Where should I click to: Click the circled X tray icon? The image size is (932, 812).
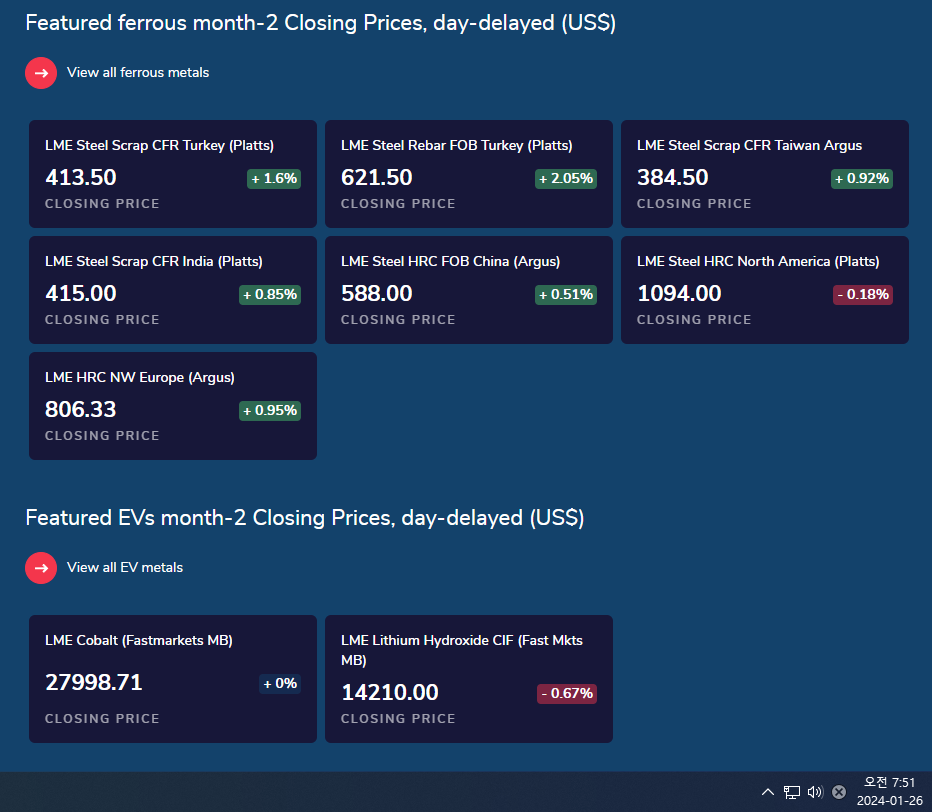[x=839, y=792]
